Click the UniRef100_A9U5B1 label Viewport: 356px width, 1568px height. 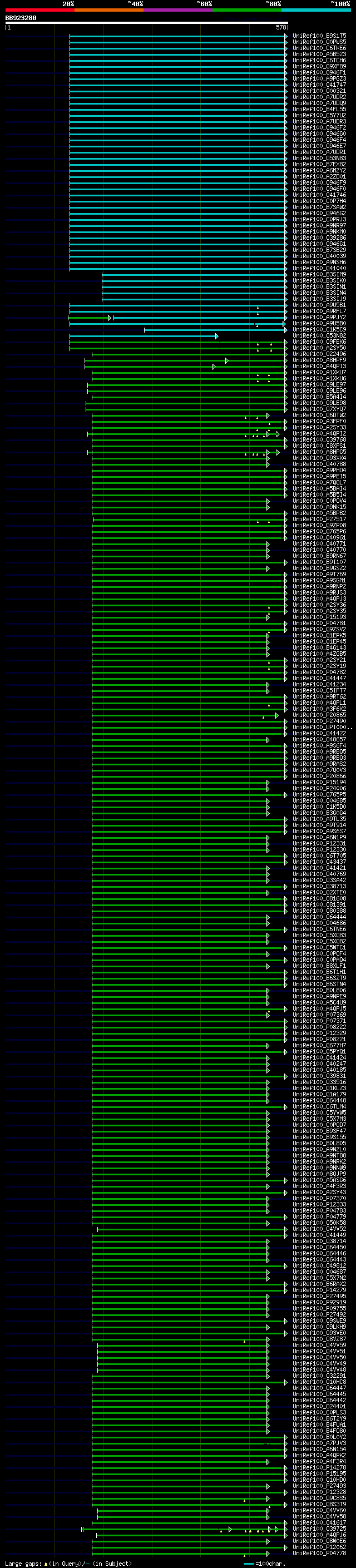tap(319, 305)
